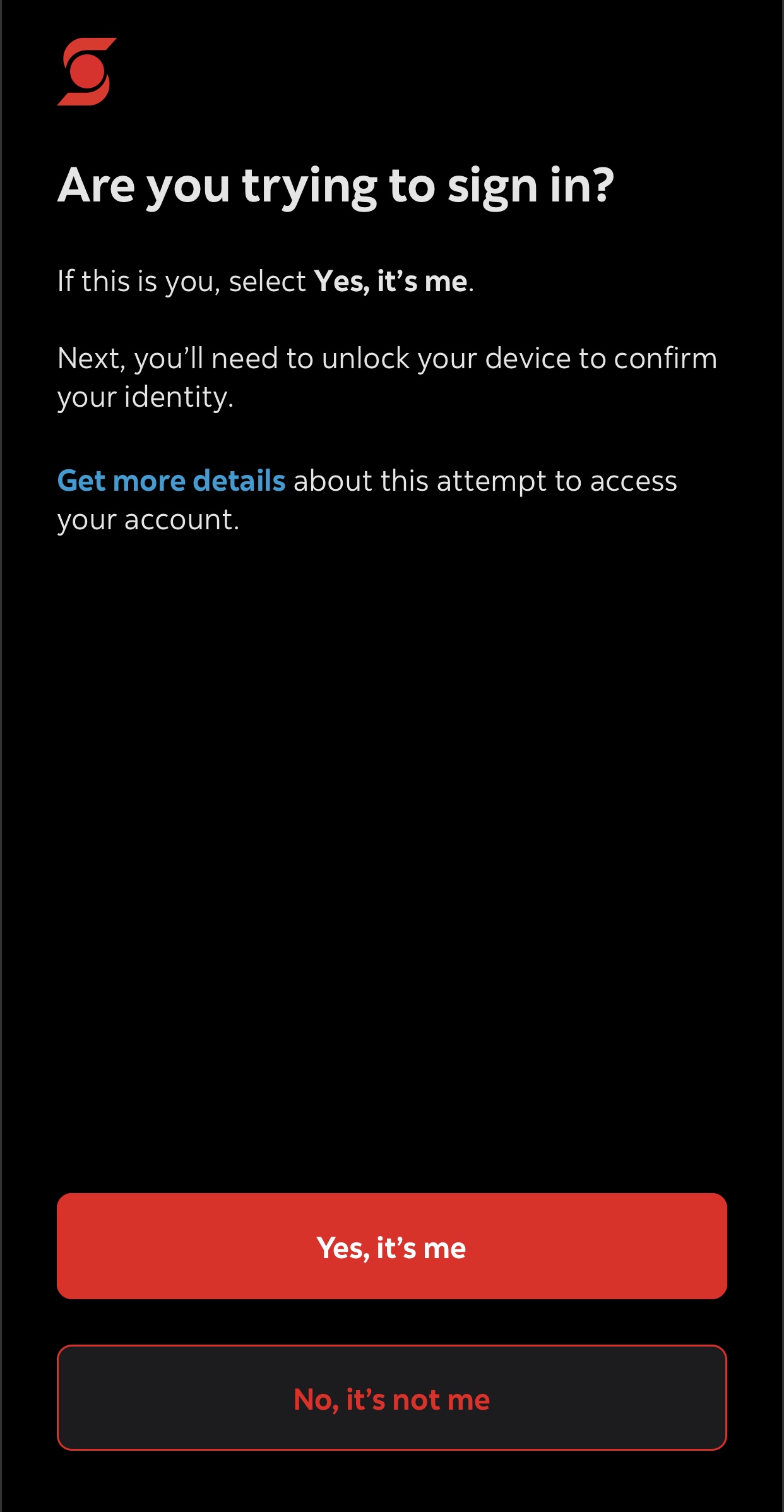Viewport: 784px width, 1512px height.
Task: Open the Get more details link
Action: (172, 481)
